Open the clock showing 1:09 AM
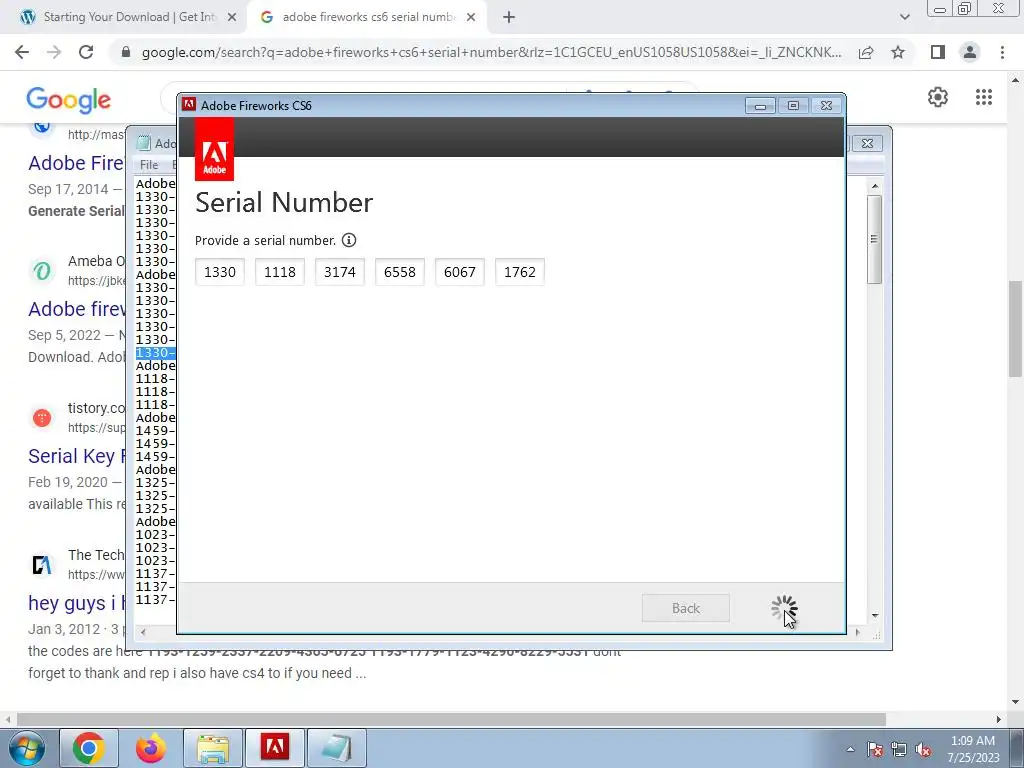This screenshot has width=1024, height=768. [973, 749]
